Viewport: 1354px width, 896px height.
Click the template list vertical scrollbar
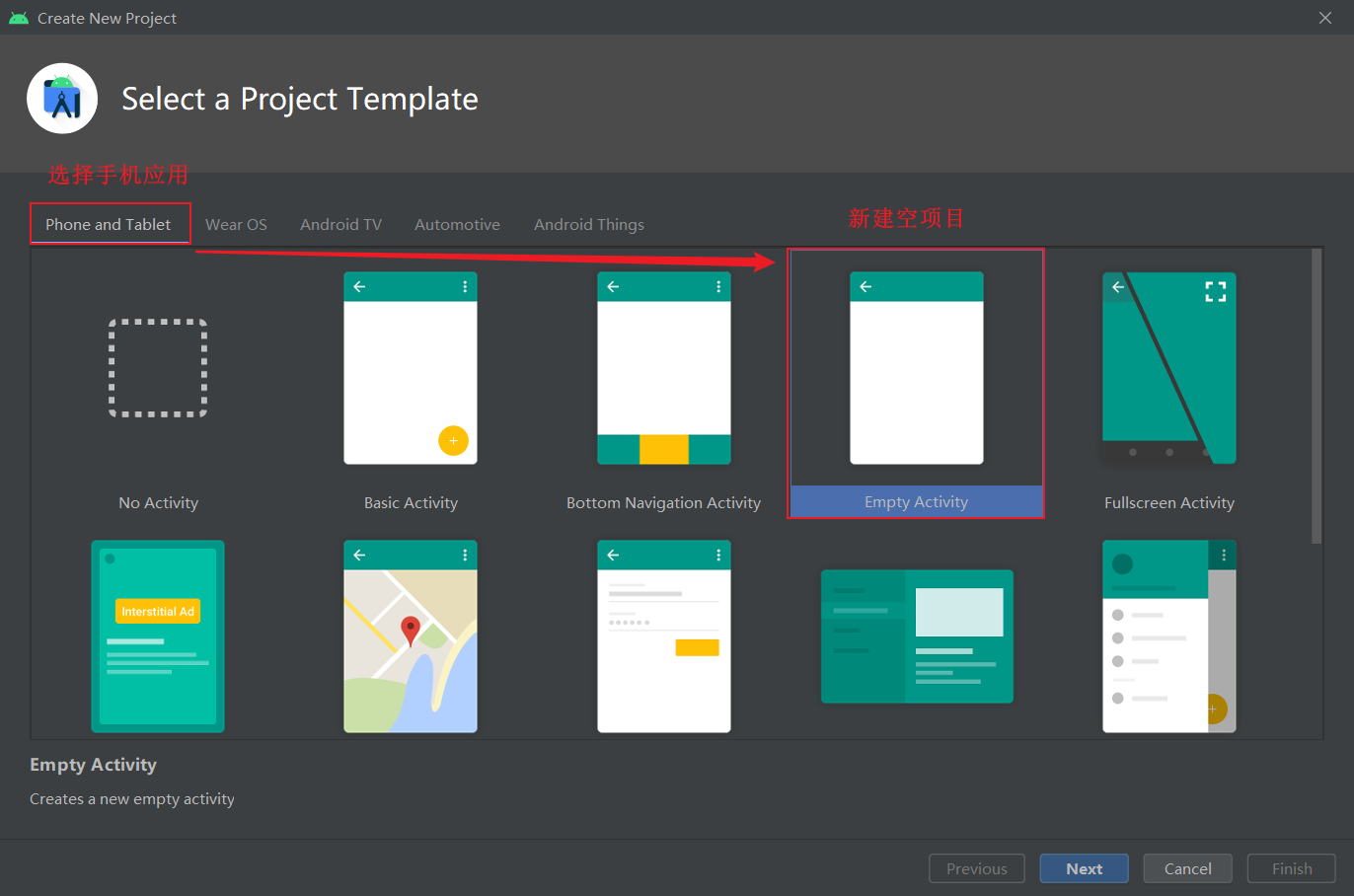1316,396
